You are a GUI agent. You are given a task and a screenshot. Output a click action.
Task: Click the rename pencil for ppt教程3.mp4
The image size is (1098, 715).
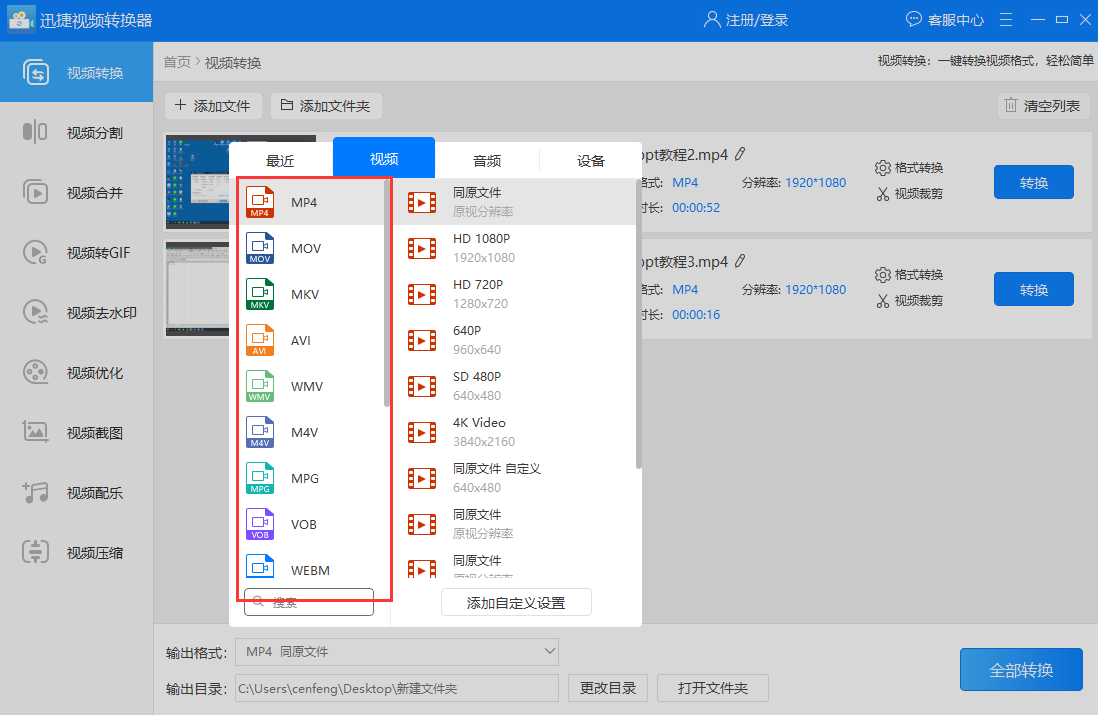(740, 261)
